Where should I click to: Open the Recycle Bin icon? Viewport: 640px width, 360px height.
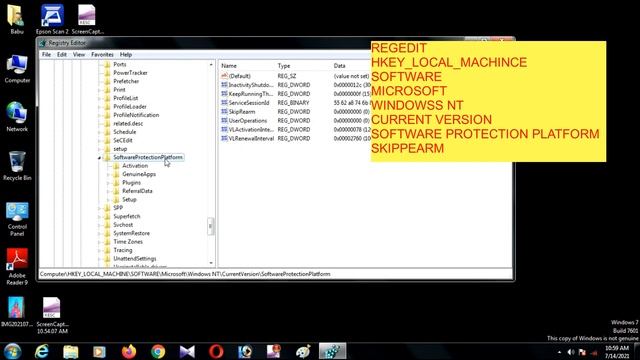click(17, 166)
